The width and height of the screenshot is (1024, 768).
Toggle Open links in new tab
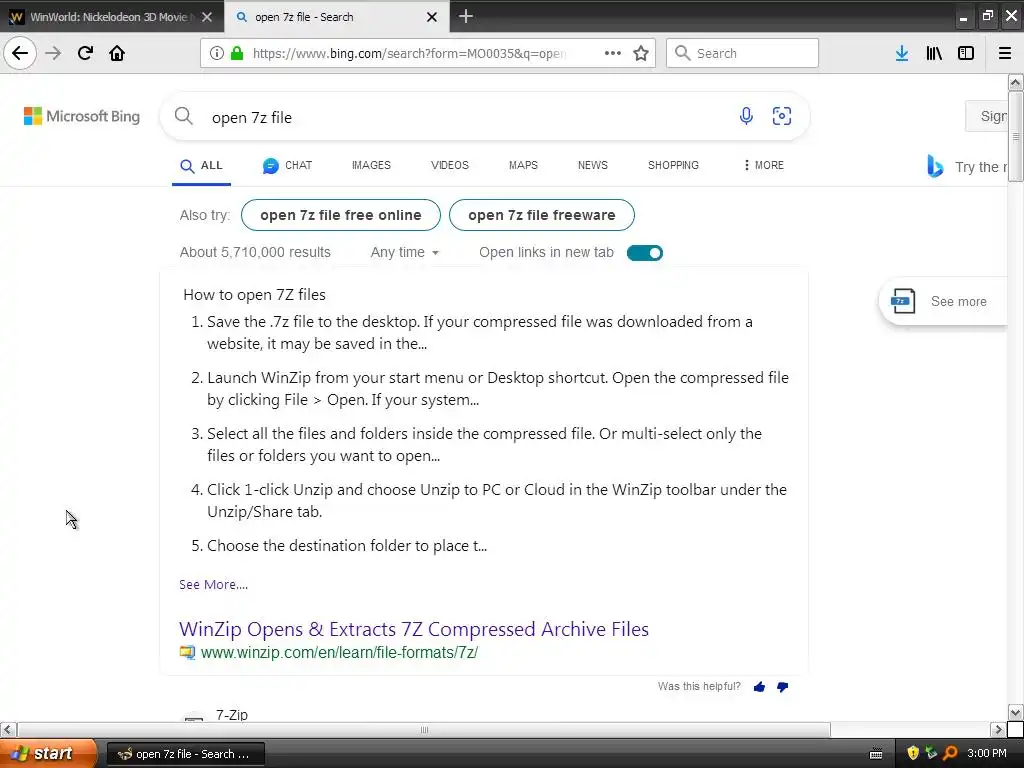(x=645, y=253)
